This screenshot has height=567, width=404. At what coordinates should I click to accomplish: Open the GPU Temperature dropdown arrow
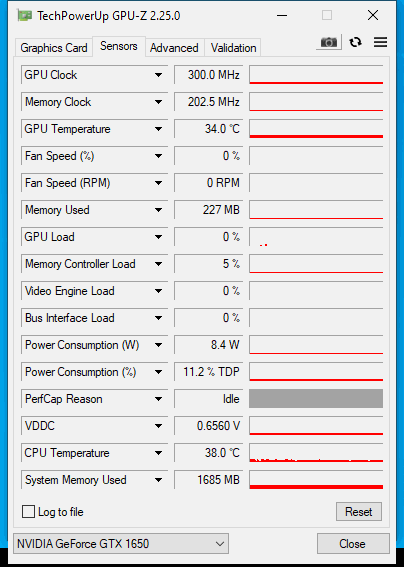[158, 129]
